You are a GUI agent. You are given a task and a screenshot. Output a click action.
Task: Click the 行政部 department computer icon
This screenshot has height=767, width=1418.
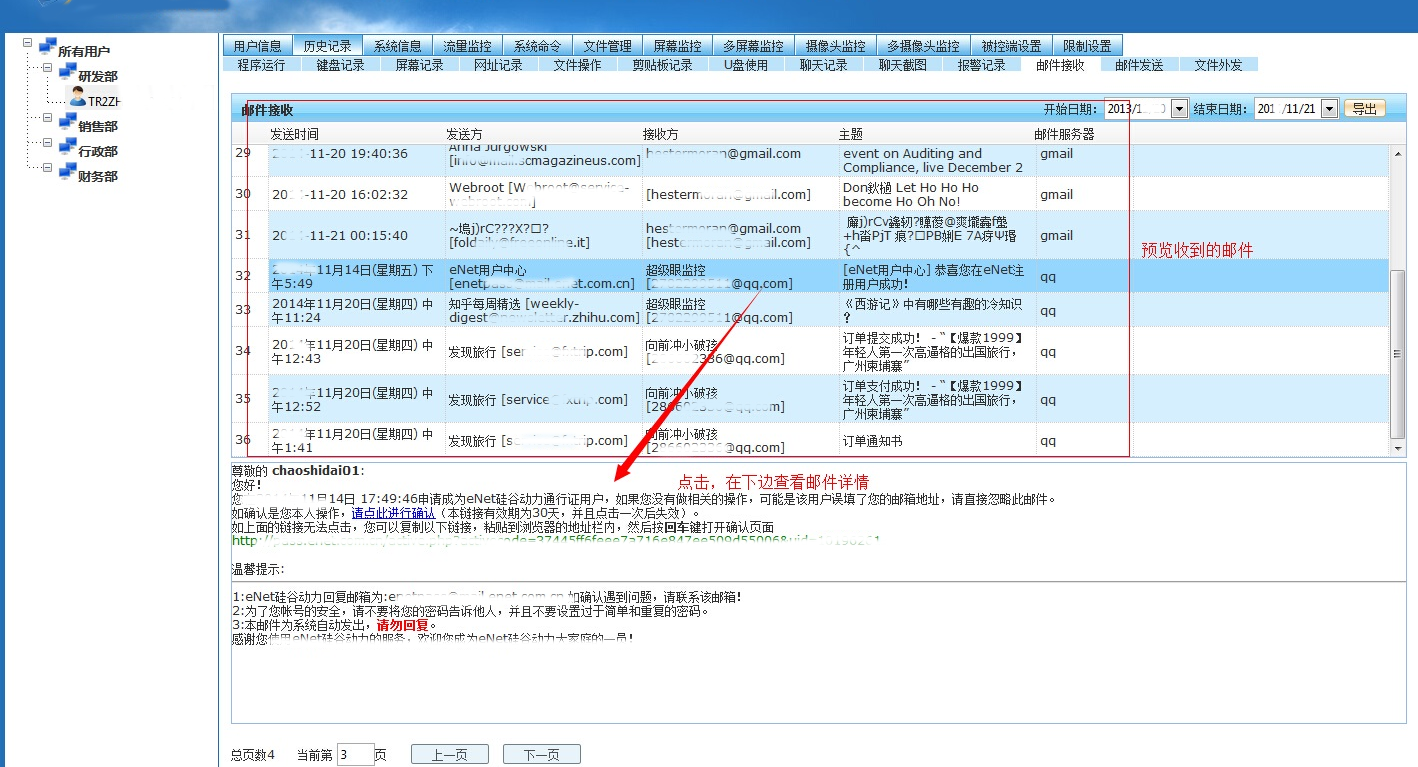[67, 148]
